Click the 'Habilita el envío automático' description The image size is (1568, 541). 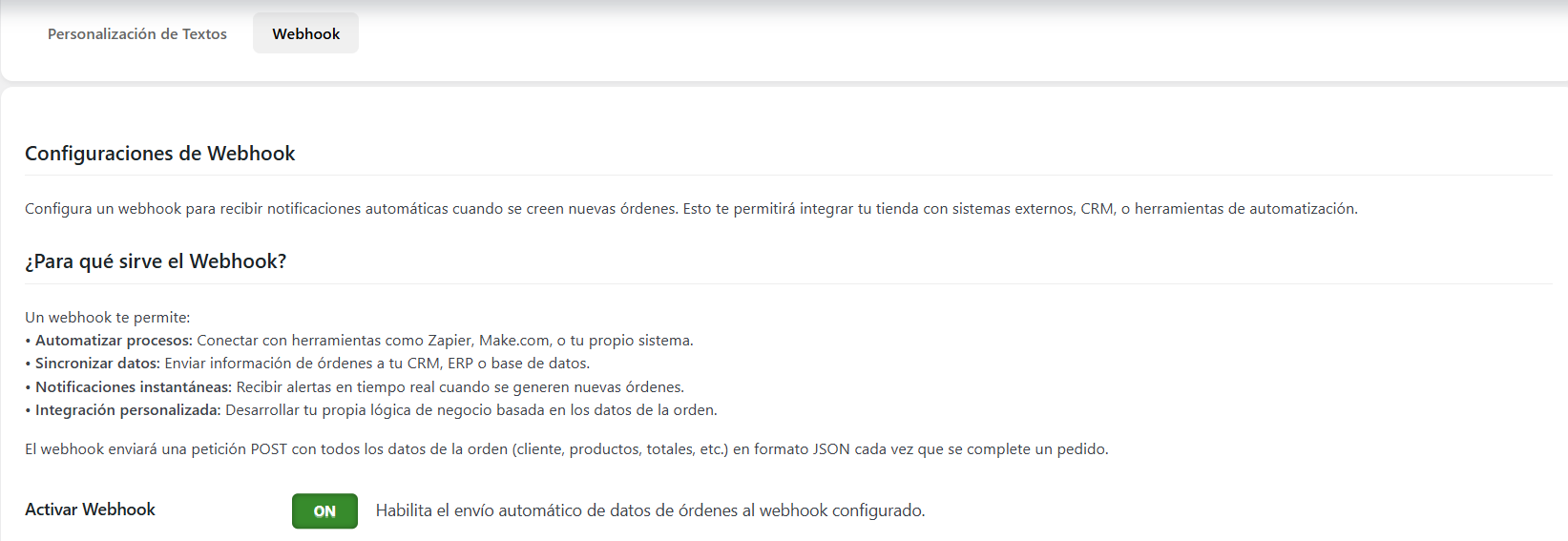pos(650,510)
